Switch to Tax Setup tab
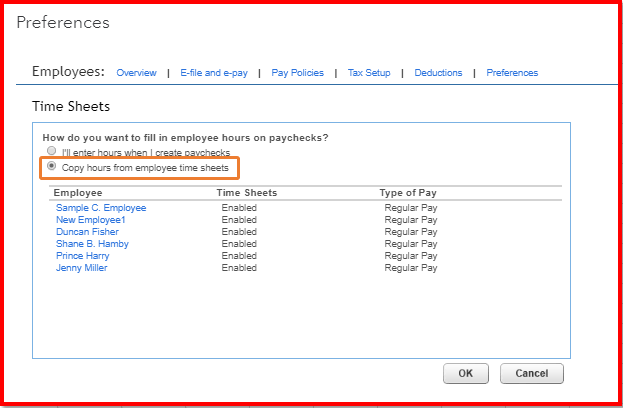 369,73
